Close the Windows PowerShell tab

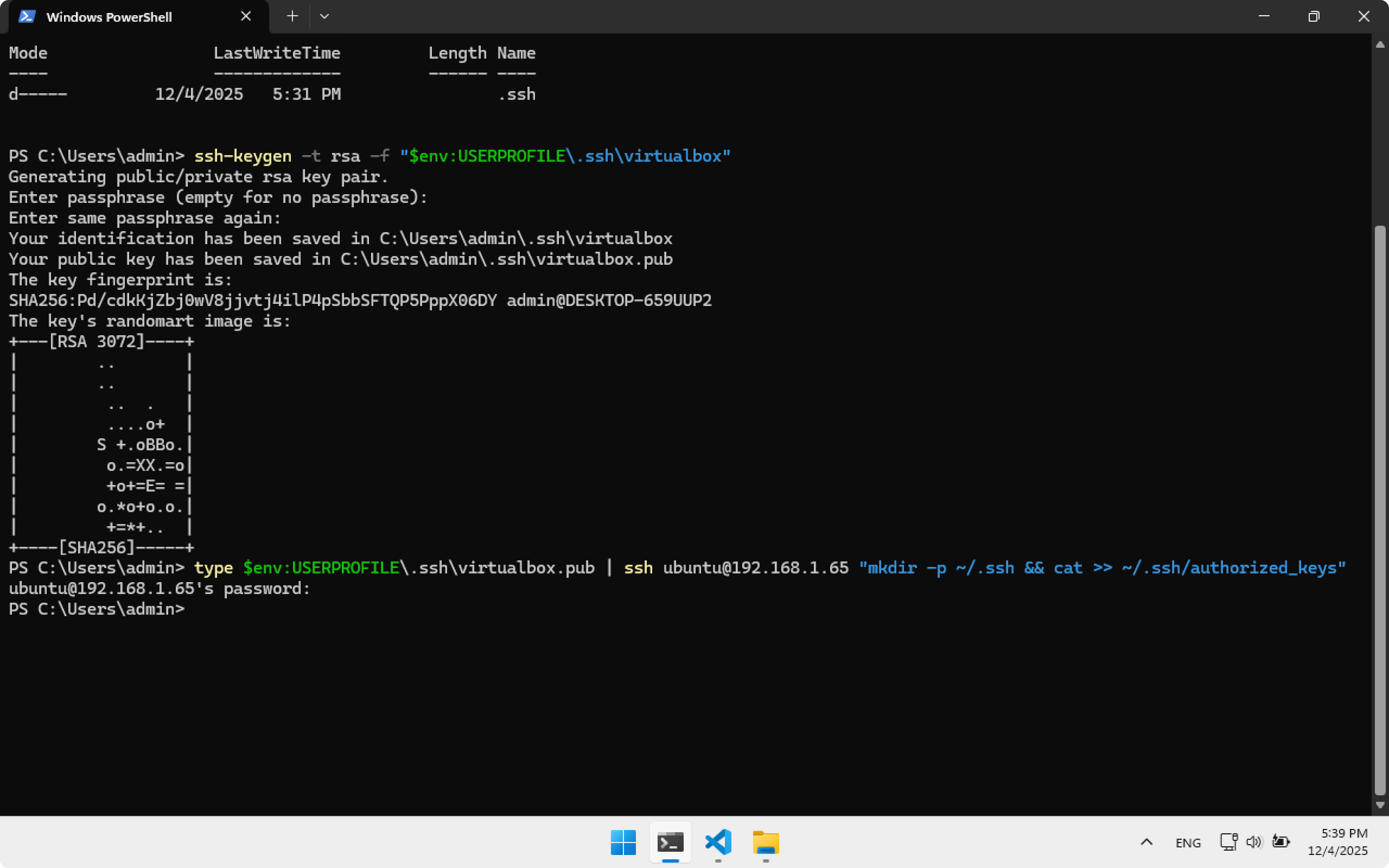click(246, 17)
